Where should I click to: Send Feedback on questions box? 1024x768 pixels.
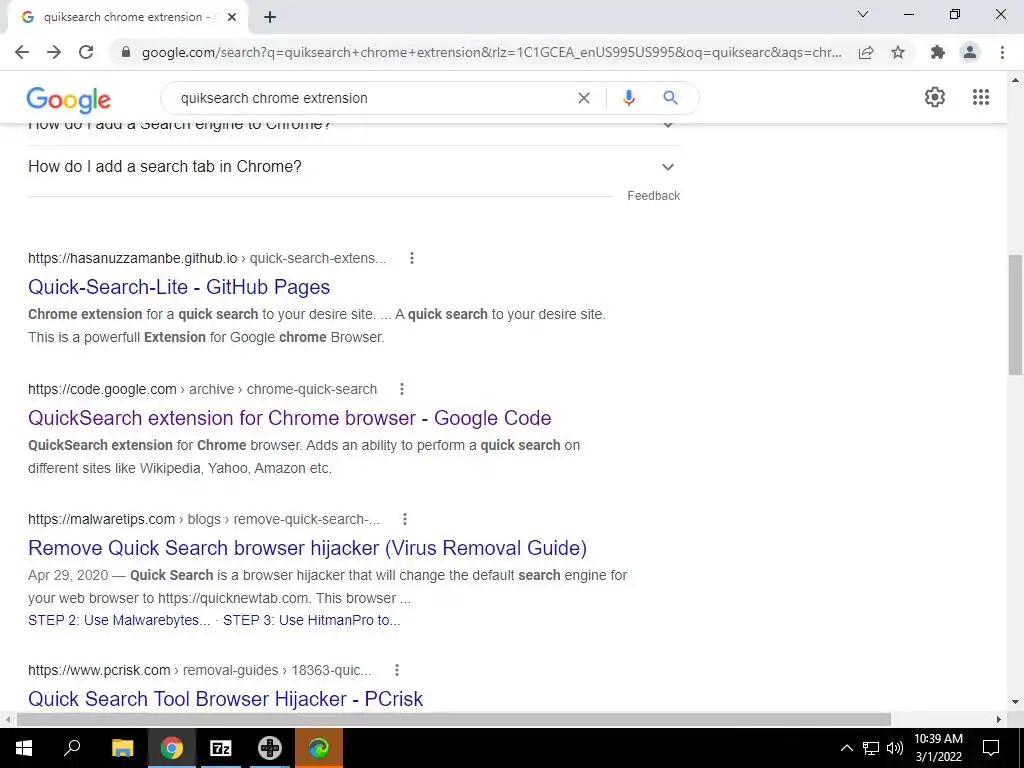pos(654,196)
